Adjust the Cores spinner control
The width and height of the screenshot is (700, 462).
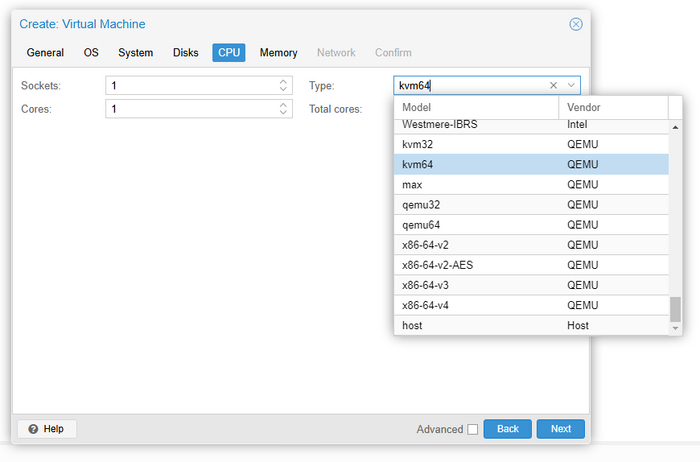point(284,109)
